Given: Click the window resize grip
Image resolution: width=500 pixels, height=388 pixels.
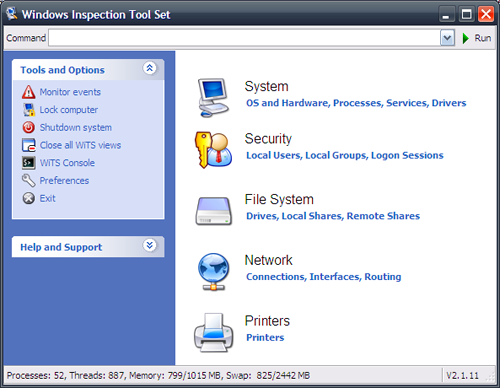Looking at the screenshot, I should pyautogui.click(x=490, y=377).
